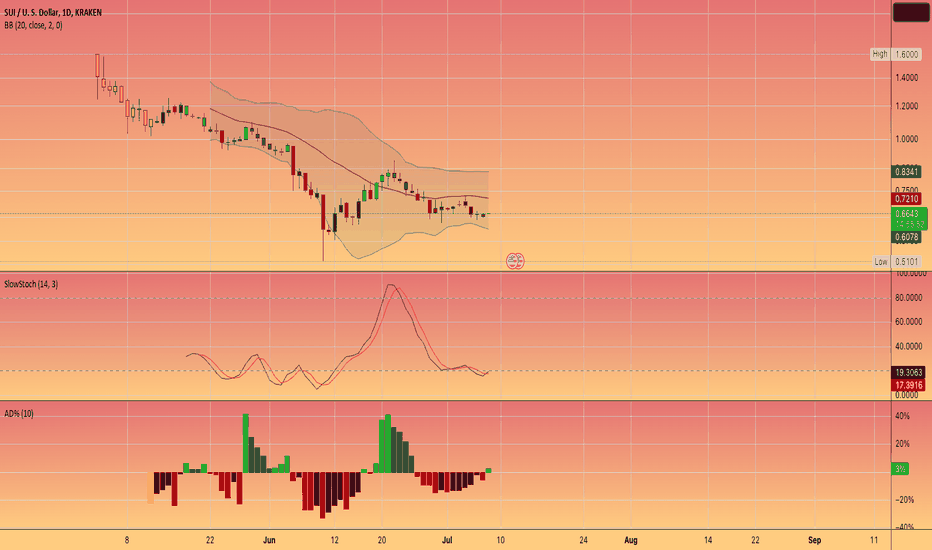
Task: Click the AD% (10) indicator label
Action: point(19,413)
